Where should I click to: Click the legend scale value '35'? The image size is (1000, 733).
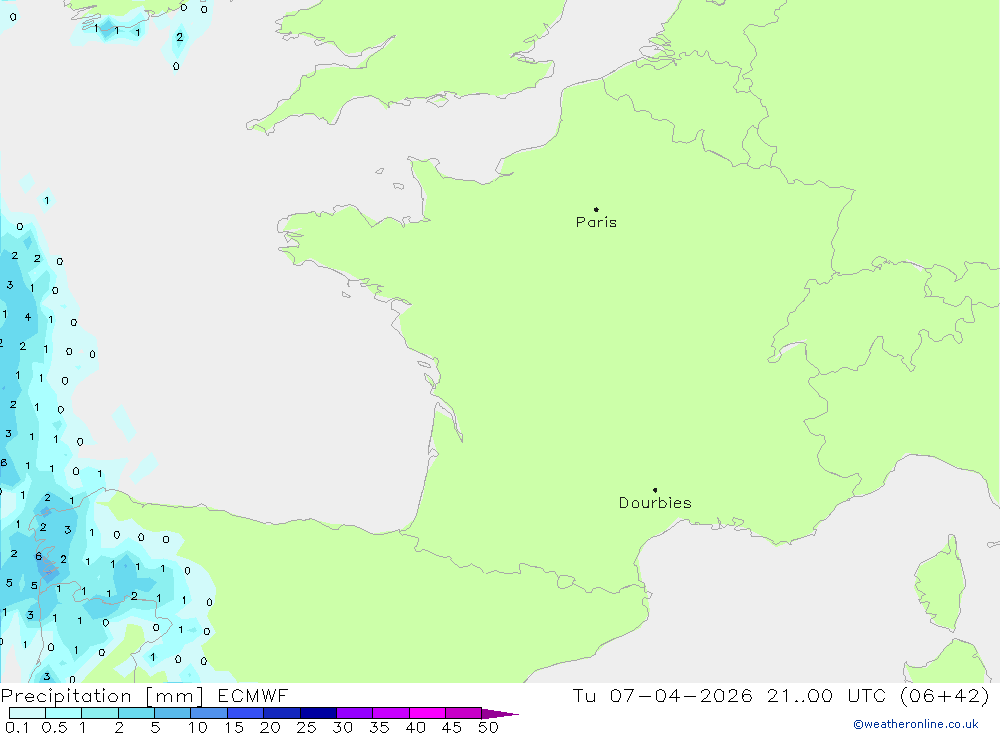379,727
